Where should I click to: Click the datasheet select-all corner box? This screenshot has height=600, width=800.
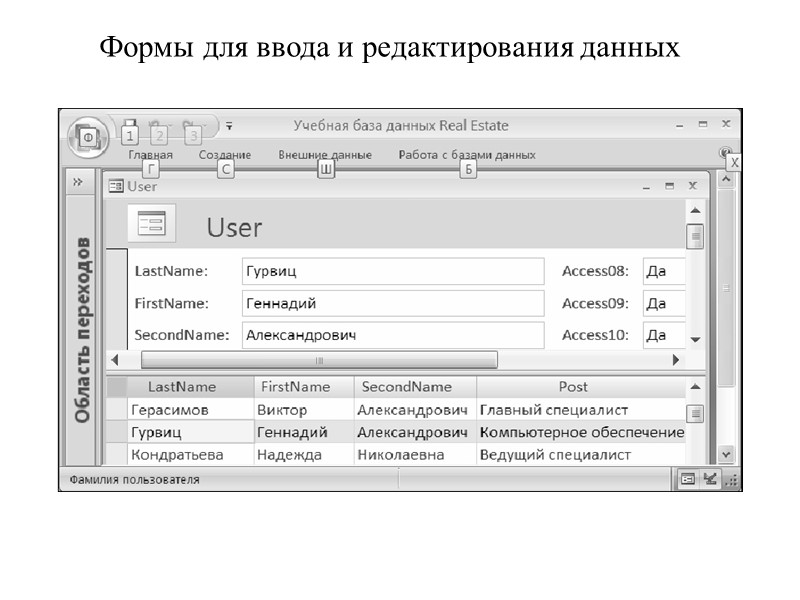click(x=117, y=387)
